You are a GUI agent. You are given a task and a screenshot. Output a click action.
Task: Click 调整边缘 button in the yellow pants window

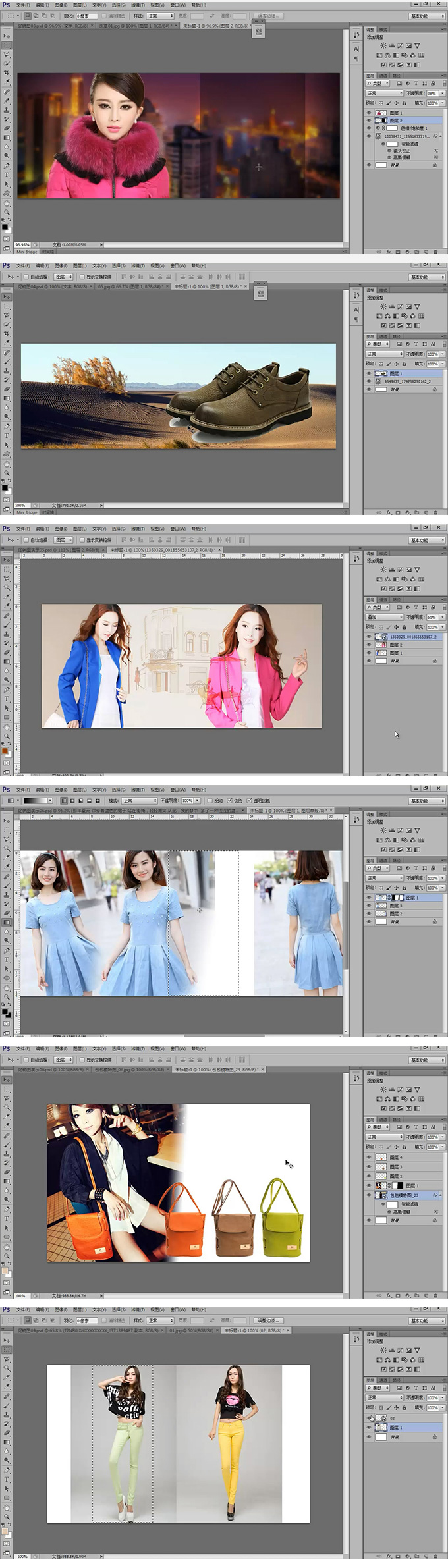(x=269, y=1320)
